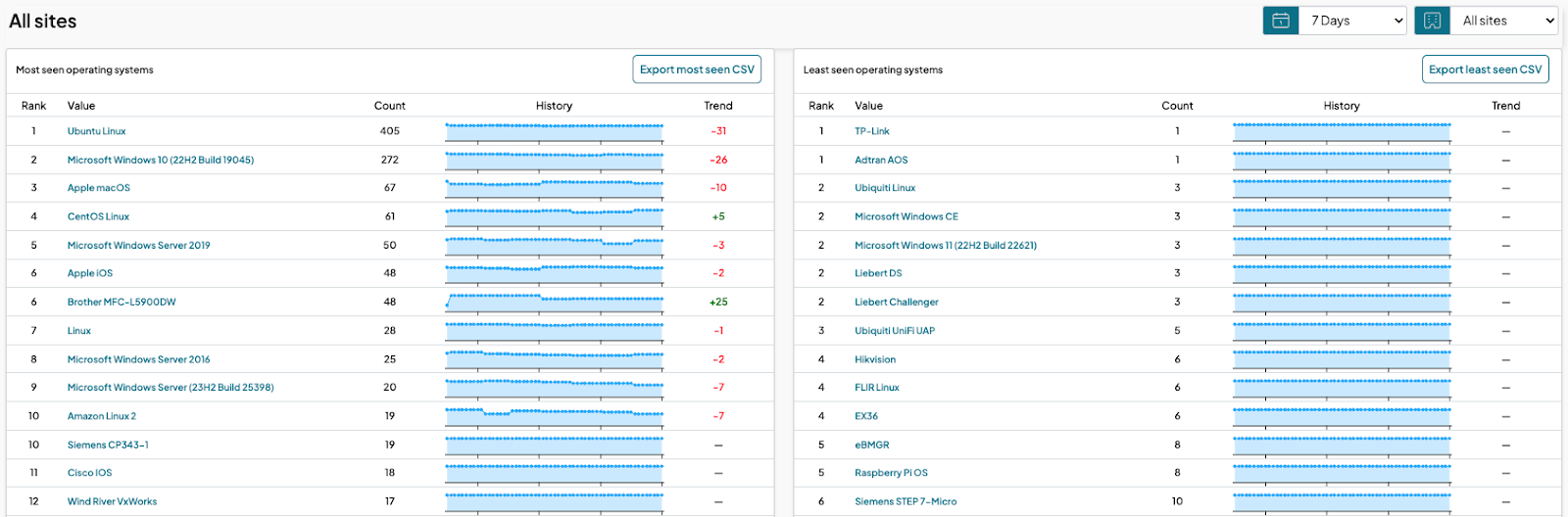Open the Ubuntu Linux link
1568x517 pixels.
(x=96, y=131)
